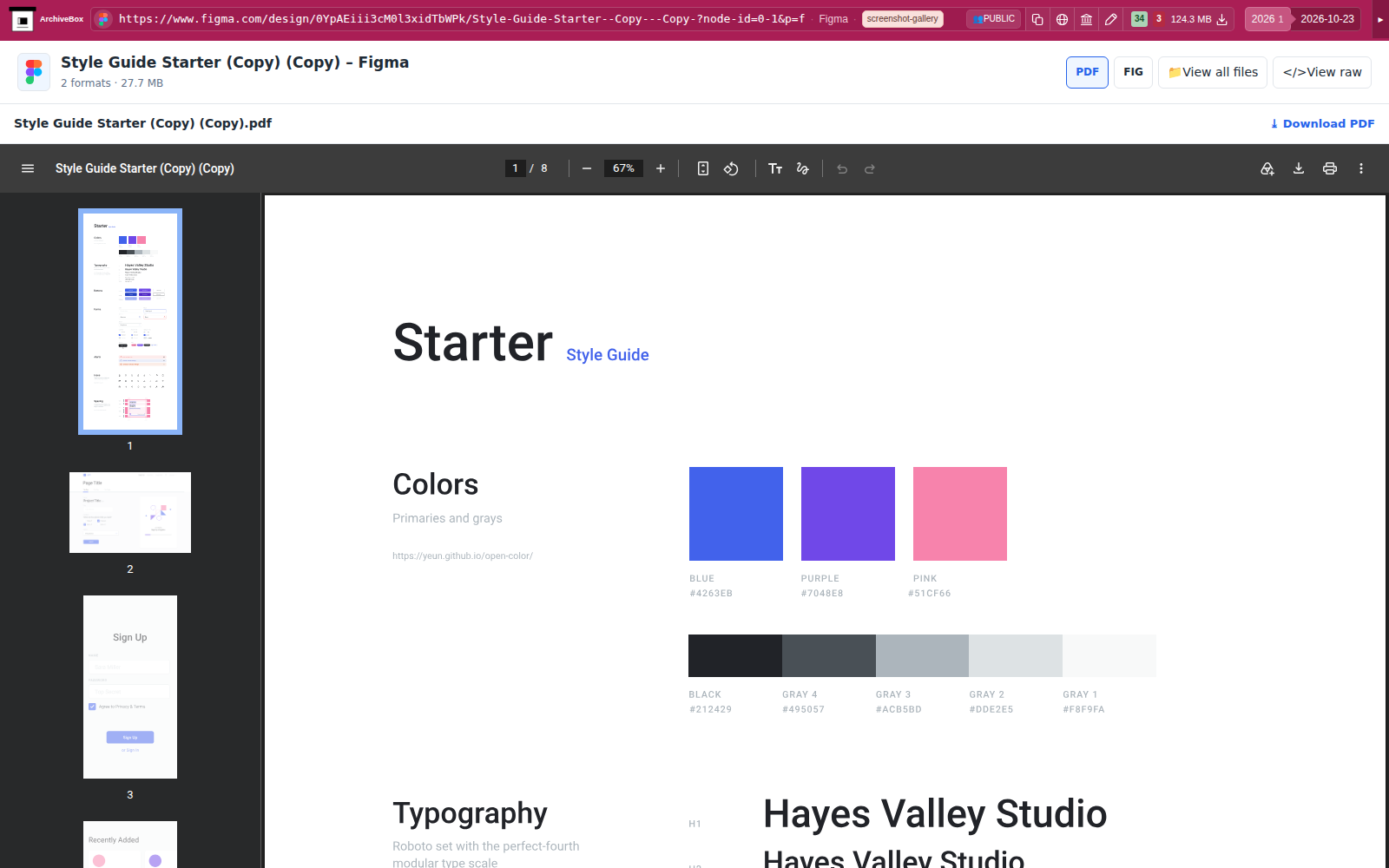Expand the top bar right arrow
This screenshot has height=868, width=1389.
(1380, 19)
